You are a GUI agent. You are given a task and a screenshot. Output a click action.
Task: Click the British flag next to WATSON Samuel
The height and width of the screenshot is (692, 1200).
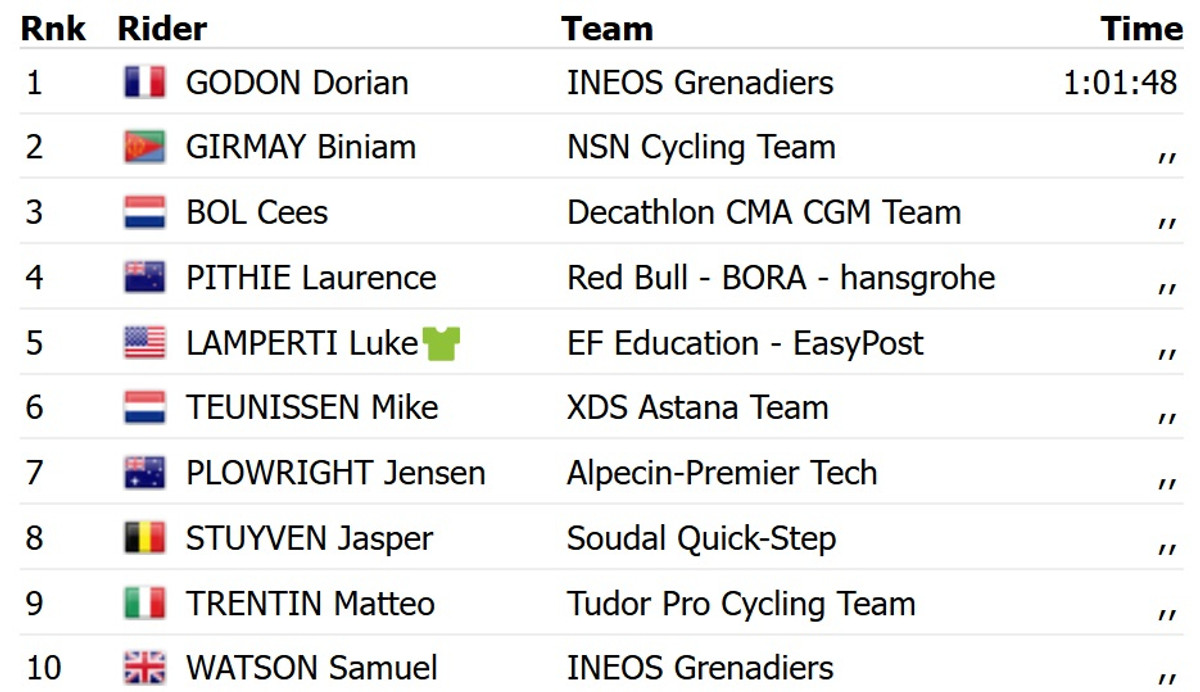(145, 668)
